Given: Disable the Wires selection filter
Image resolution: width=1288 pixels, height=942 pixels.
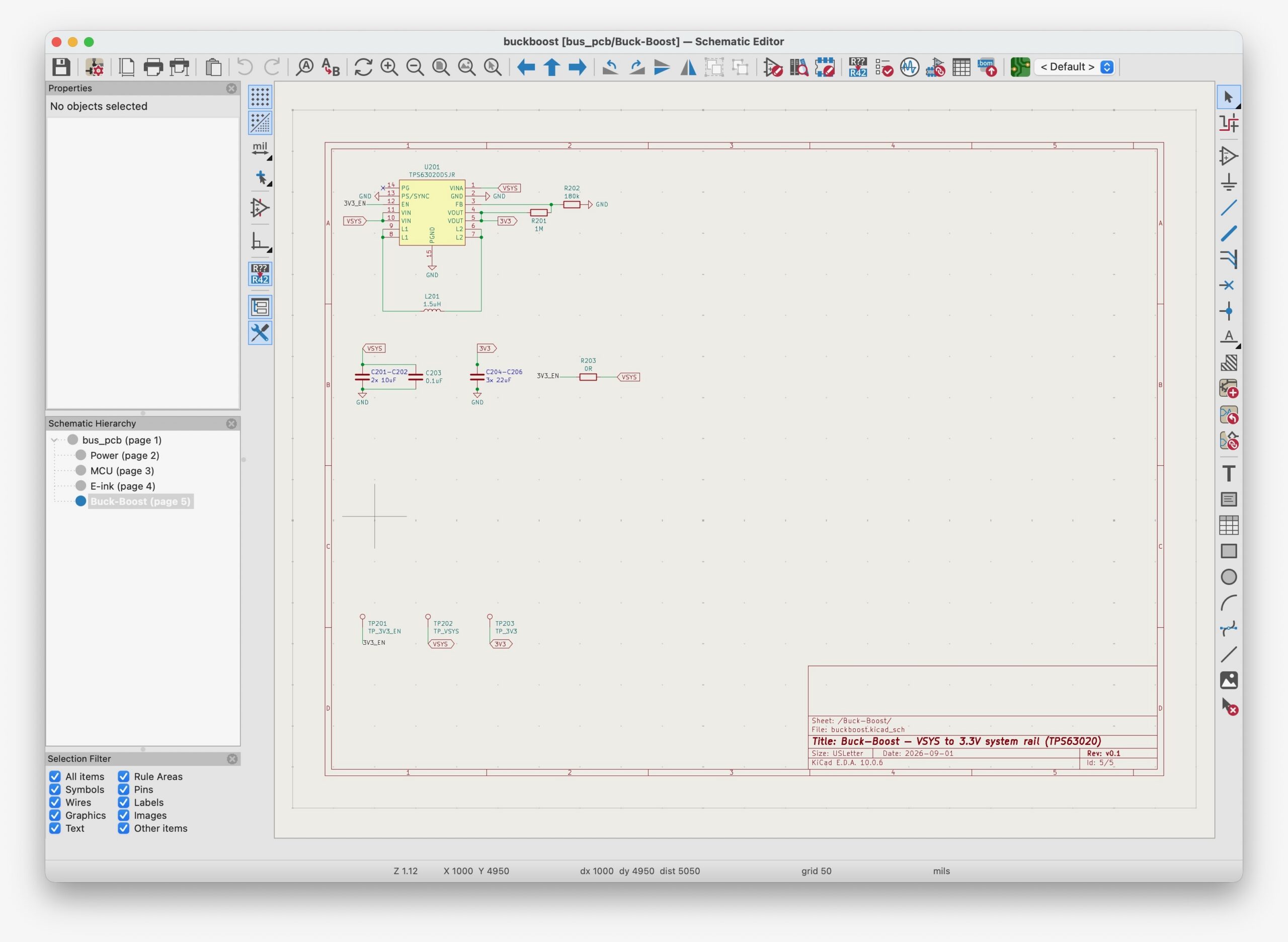Looking at the screenshot, I should click(x=55, y=802).
